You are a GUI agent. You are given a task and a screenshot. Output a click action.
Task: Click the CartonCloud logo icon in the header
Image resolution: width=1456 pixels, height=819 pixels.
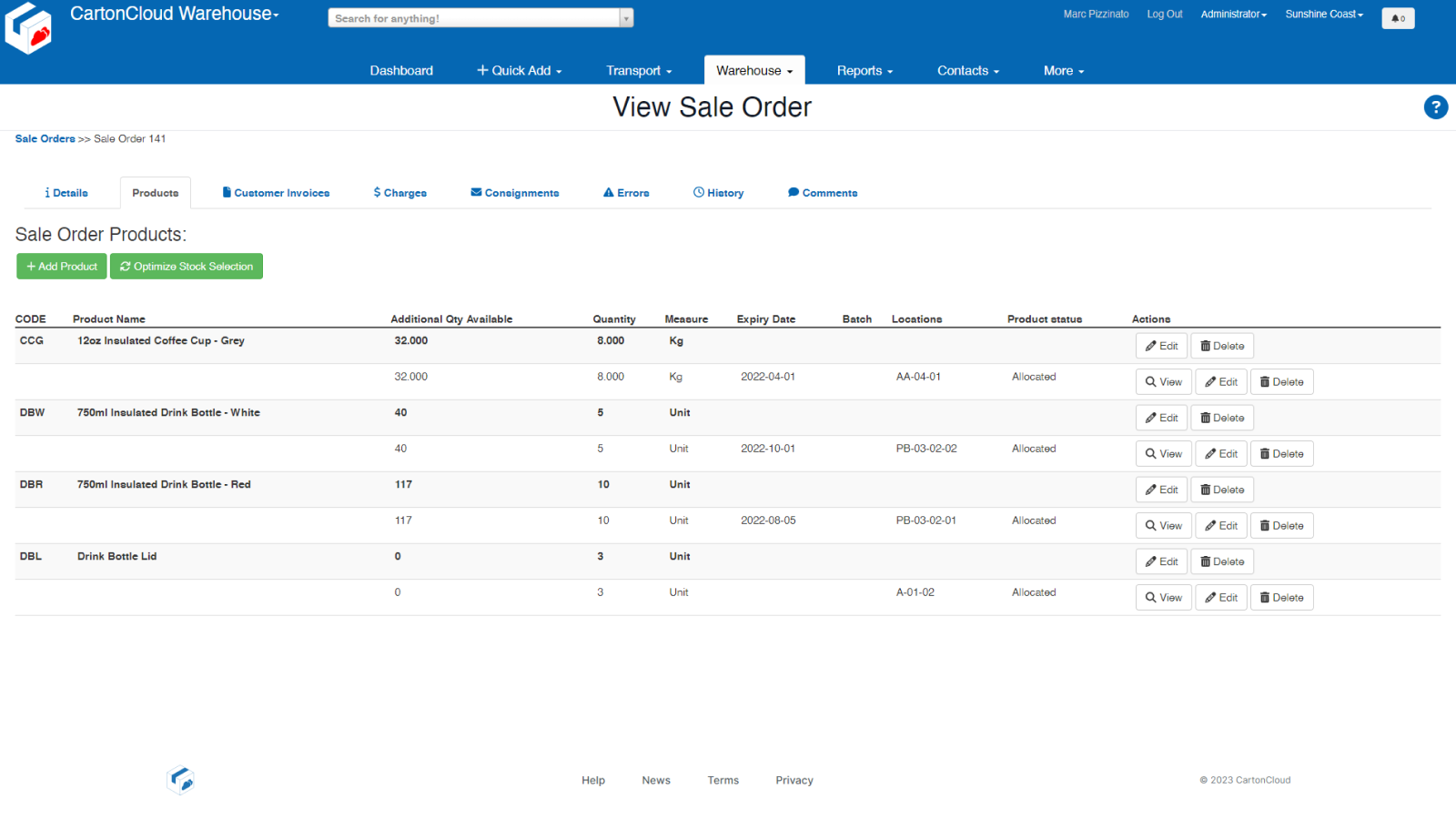[x=28, y=28]
